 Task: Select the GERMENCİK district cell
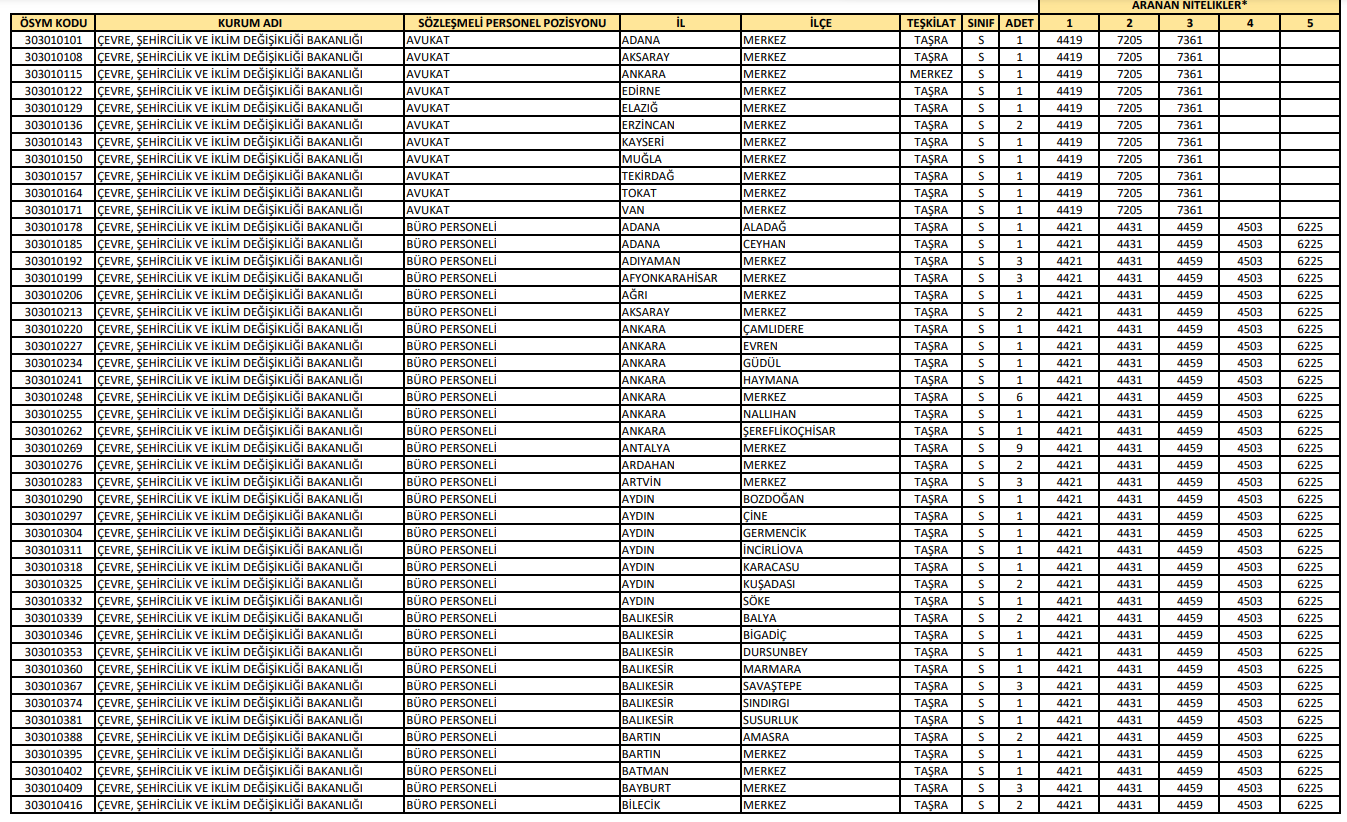[820, 533]
